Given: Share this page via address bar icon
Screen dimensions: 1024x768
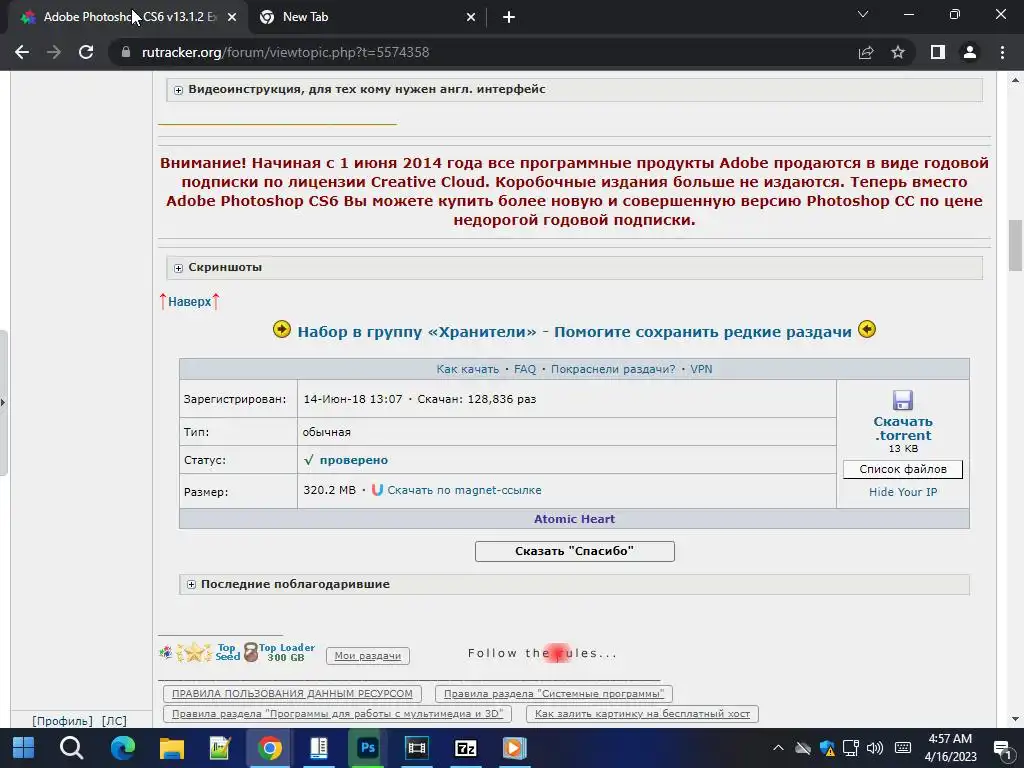Looking at the screenshot, I should coord(866,52).
